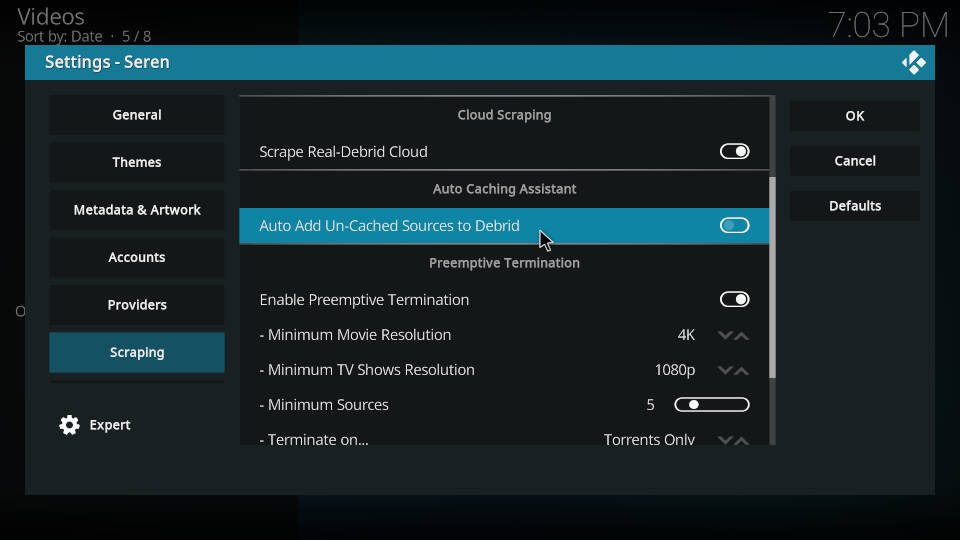Switch to Metadata & Artwork category

point(137,210)
